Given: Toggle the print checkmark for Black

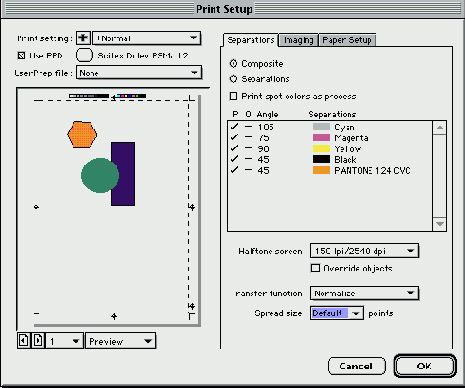Looking at the screenshot, I should pos(234,159).
